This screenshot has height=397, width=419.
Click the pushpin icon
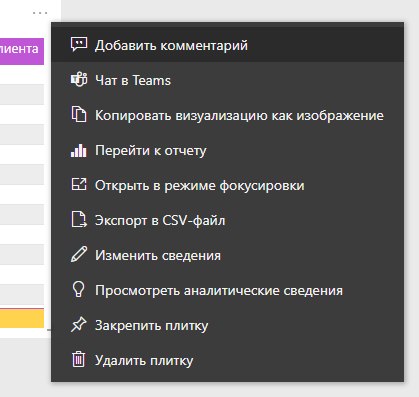(79, 325)
